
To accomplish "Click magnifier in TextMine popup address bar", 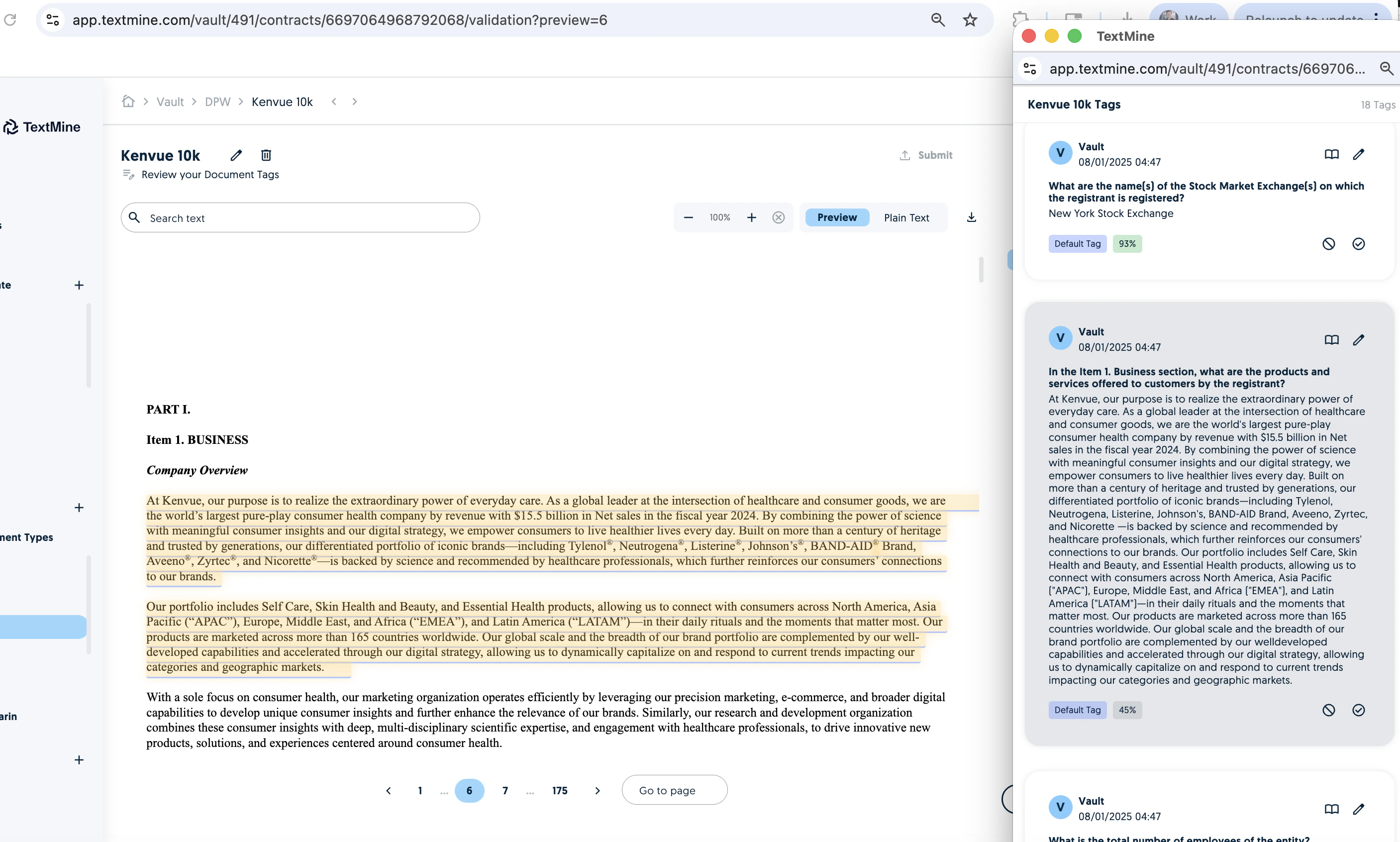I will [1387, 69].
